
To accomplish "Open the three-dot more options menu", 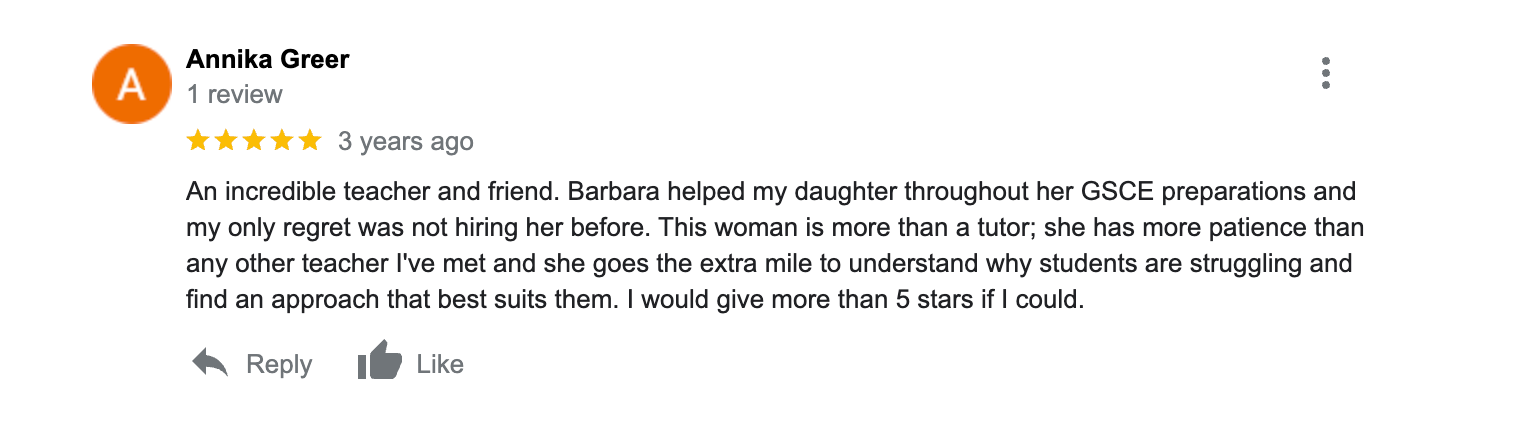I will [1325, 73].
